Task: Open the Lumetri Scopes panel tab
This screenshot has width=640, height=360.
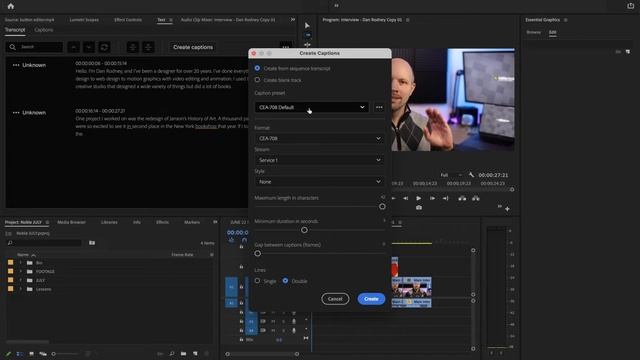Action: coord(84,20)
